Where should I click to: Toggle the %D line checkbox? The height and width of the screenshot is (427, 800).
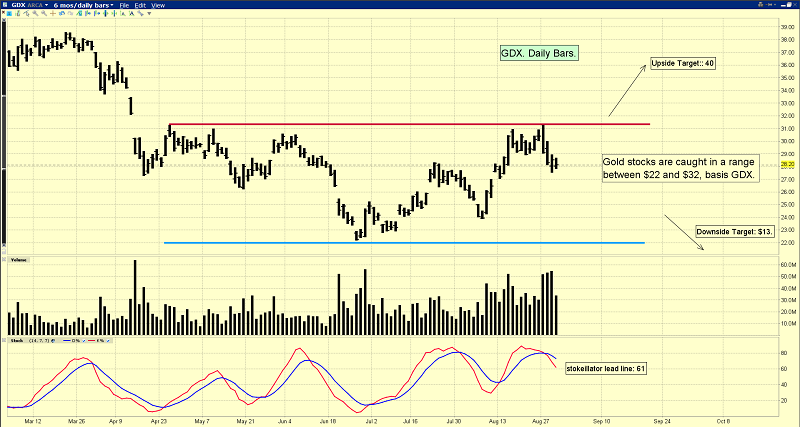(83, 341)
